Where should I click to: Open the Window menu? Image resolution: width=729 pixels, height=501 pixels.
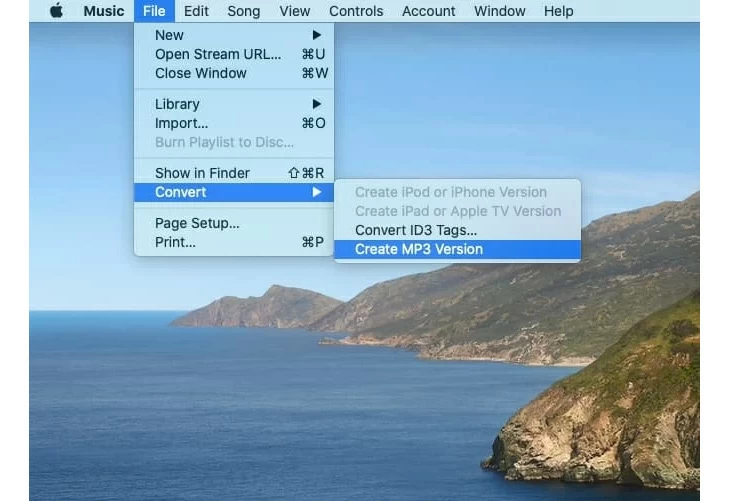pos(499,11)
